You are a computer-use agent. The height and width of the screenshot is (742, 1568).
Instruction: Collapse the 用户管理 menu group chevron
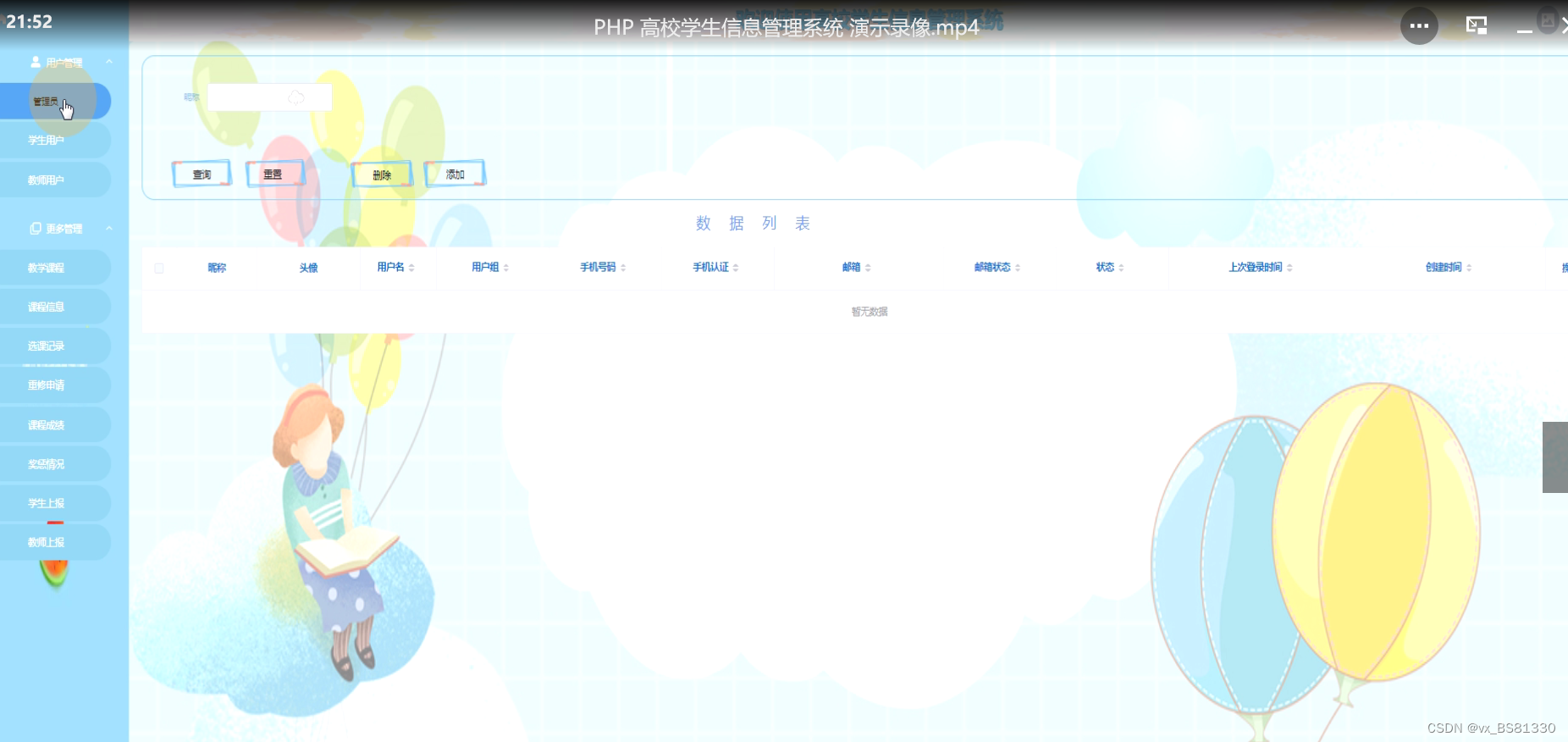(109, 62)
